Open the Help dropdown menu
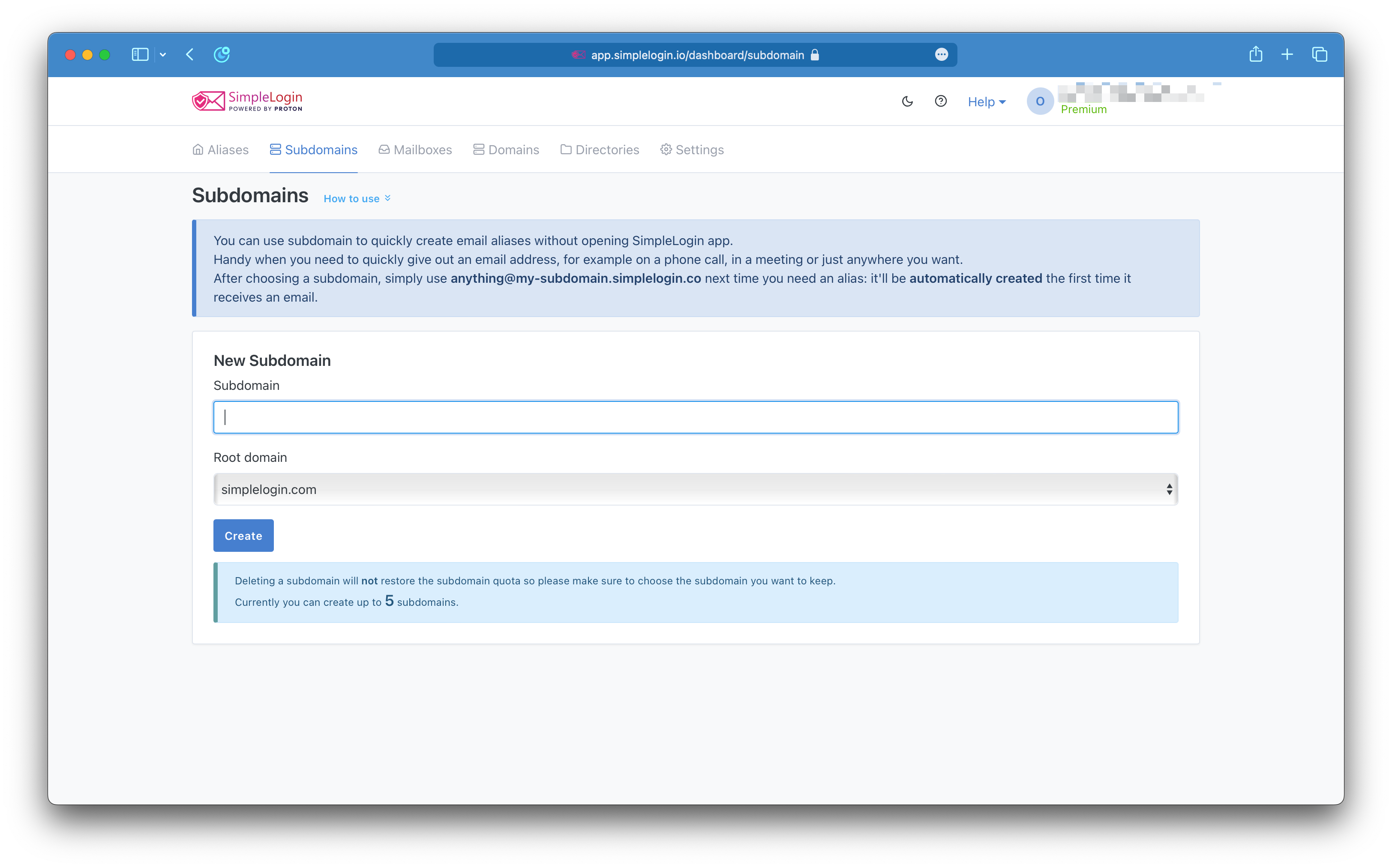Screen dimensions: 1392x868 tap(986, 102)
